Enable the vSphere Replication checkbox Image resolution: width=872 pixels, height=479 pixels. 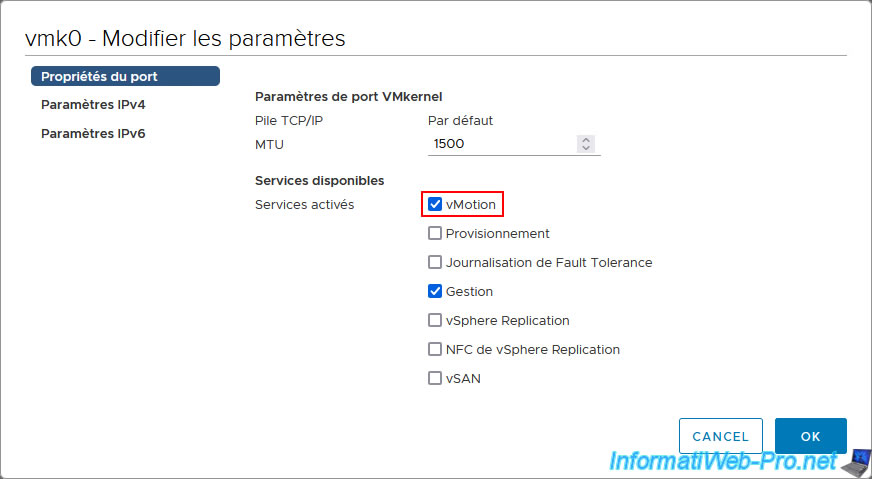[x=434, y=320]
